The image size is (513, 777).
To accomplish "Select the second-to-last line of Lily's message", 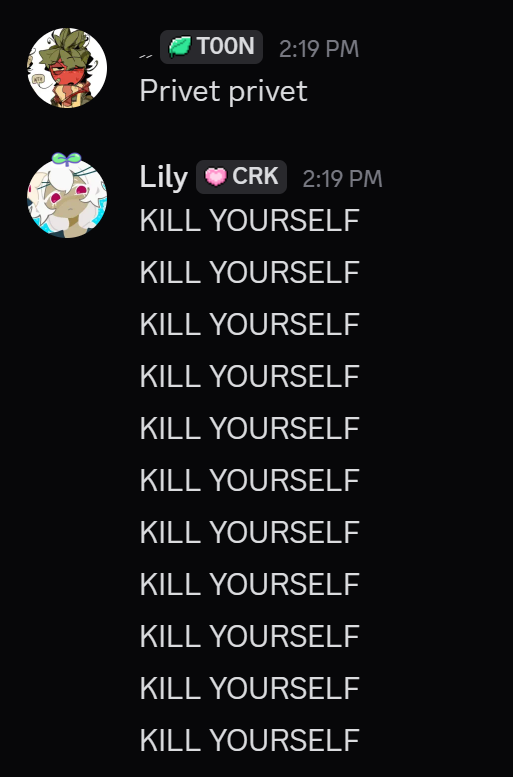I will pyautogui.click(x=249, y=689).
